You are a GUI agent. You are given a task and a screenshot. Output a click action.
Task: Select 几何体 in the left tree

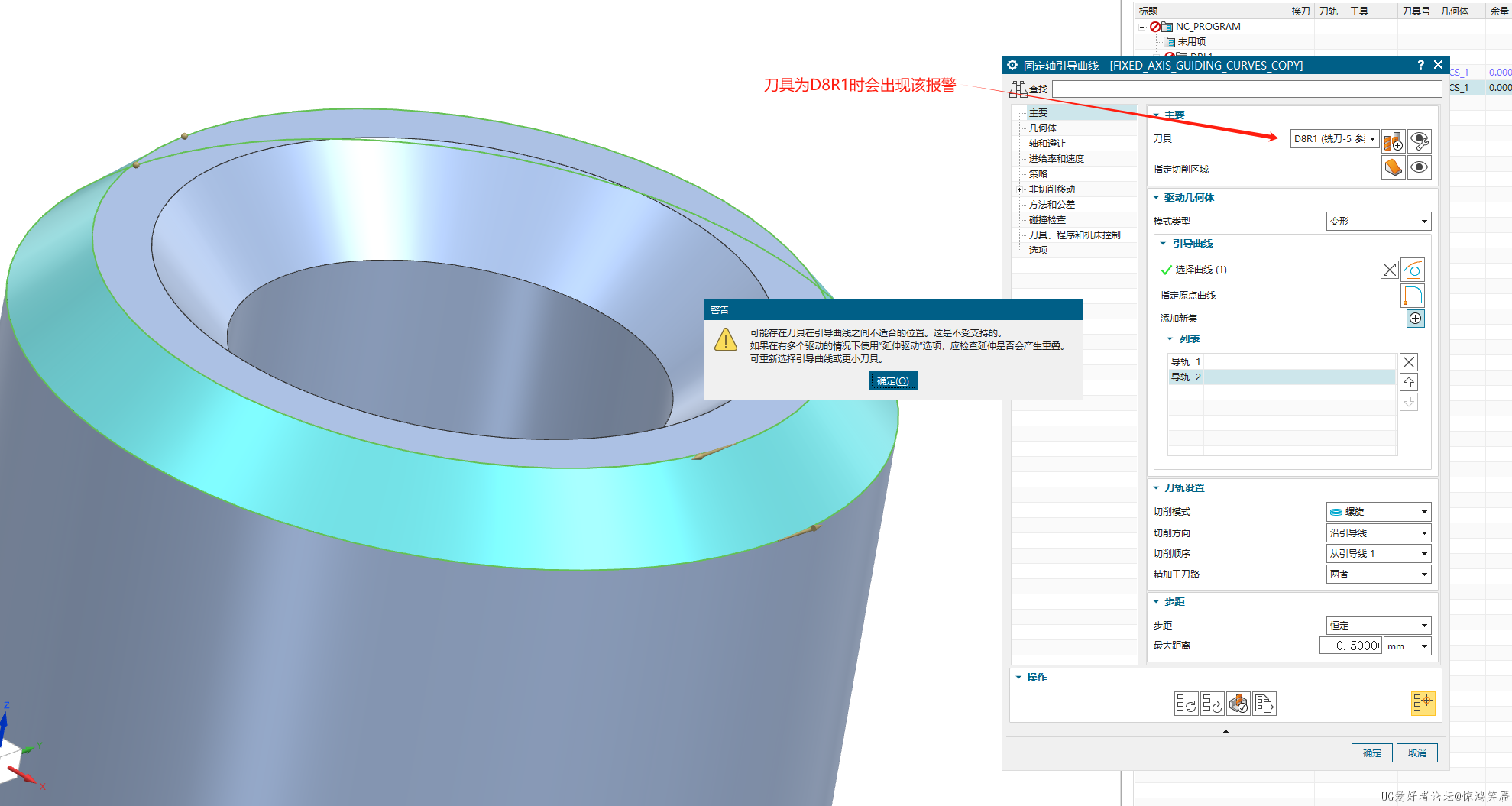click(1042, 128)
